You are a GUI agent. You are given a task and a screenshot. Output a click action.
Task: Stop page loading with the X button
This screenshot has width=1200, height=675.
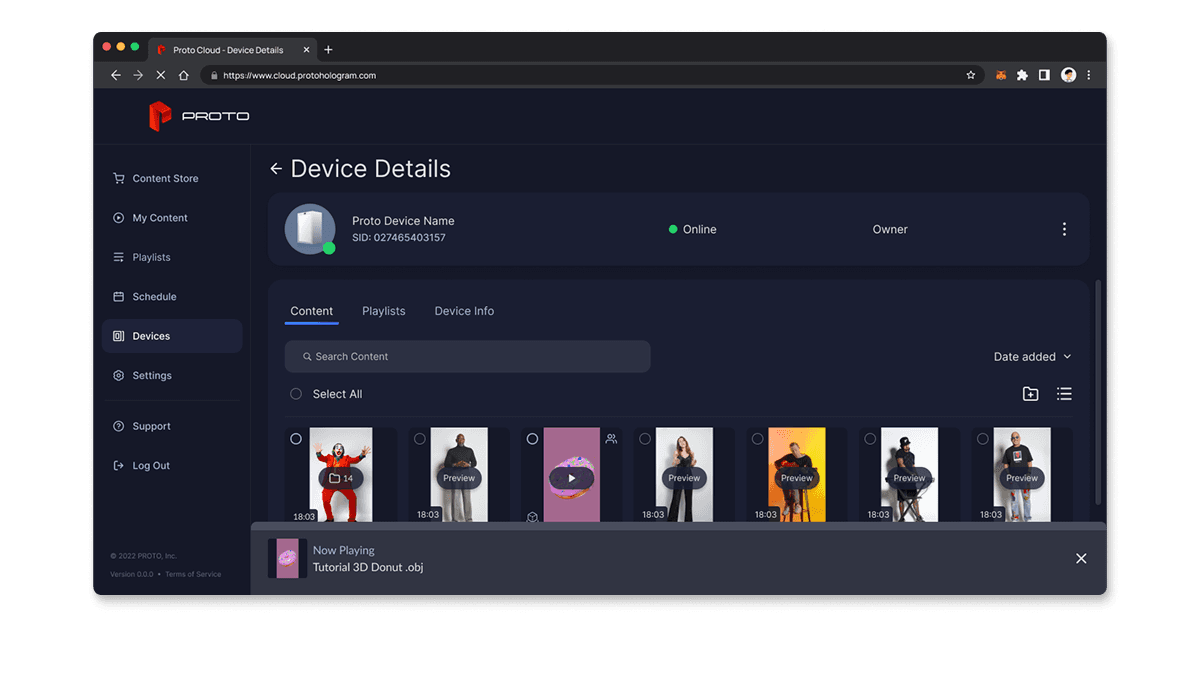(x=160, y=75)
